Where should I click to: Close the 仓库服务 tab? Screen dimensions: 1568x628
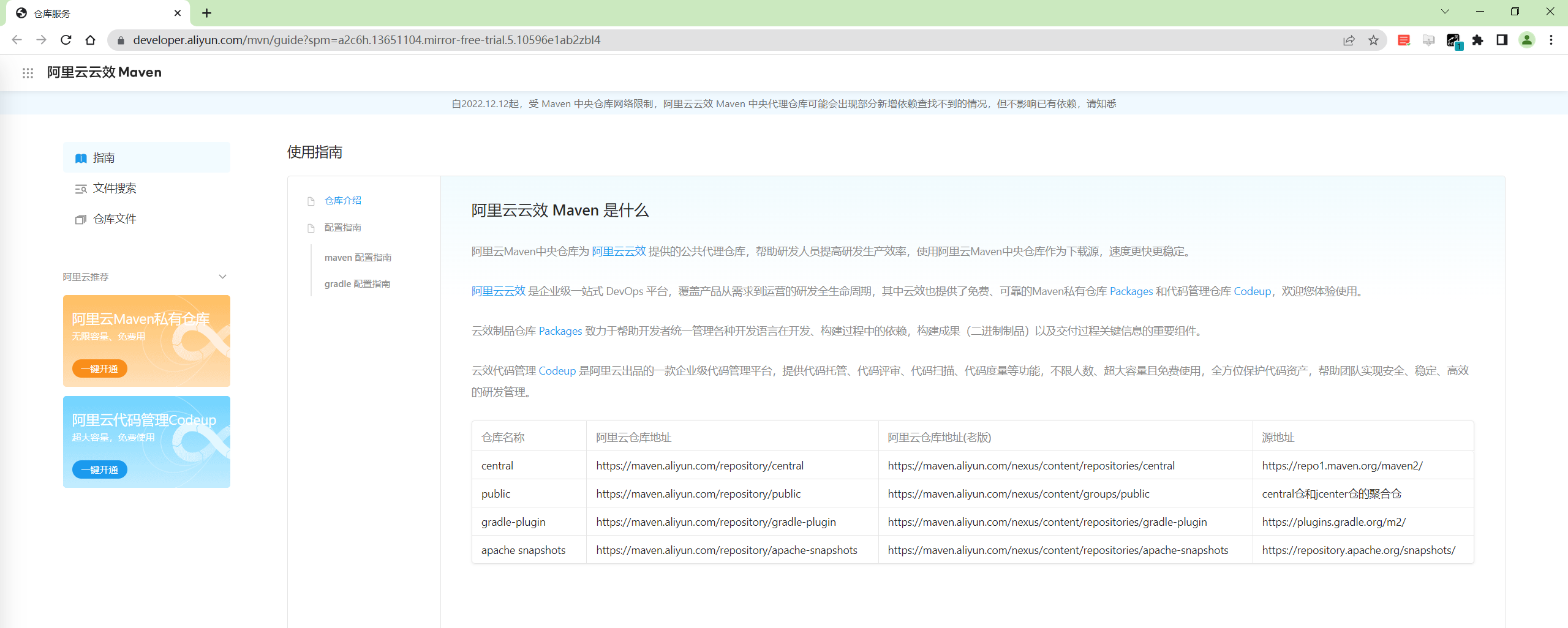[178, 13]
